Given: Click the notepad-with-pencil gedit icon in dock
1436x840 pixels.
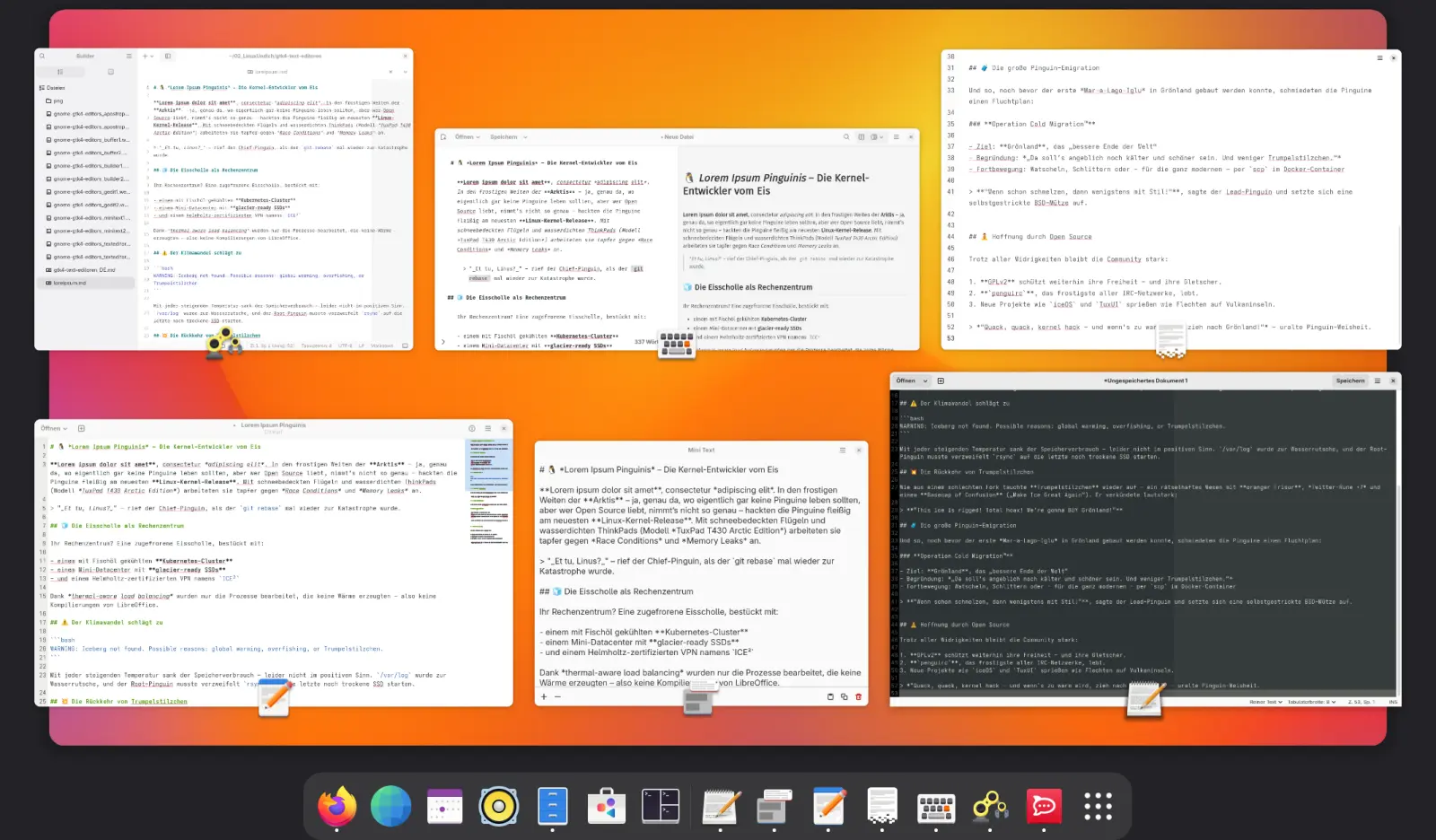Looking at the screenshot, I should click(x=721, y=806).
